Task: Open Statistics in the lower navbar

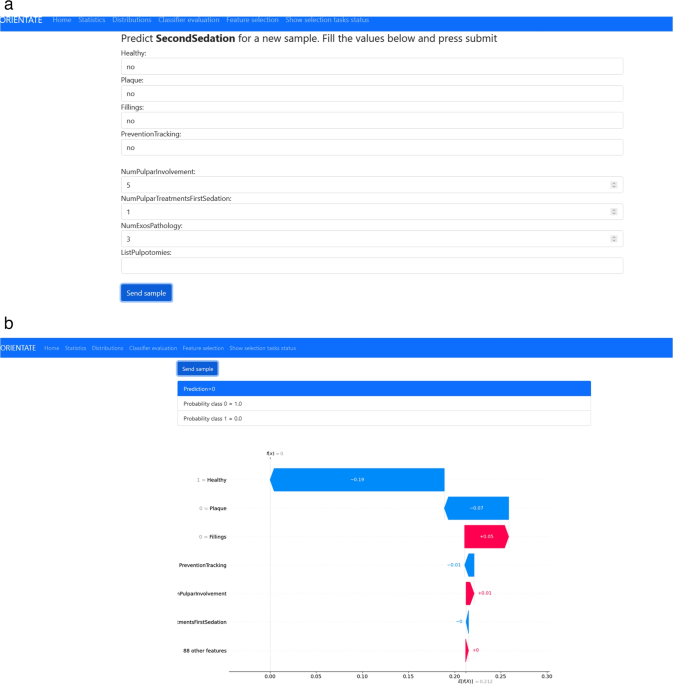Action: pos(76,348)
